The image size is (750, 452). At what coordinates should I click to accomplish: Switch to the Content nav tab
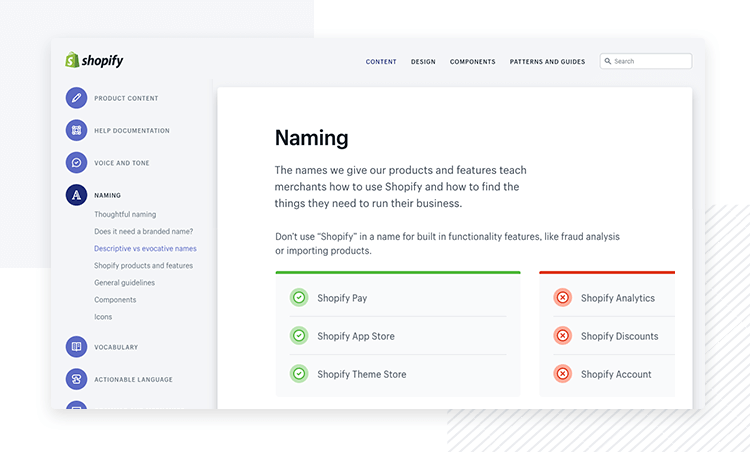(381, 62)
